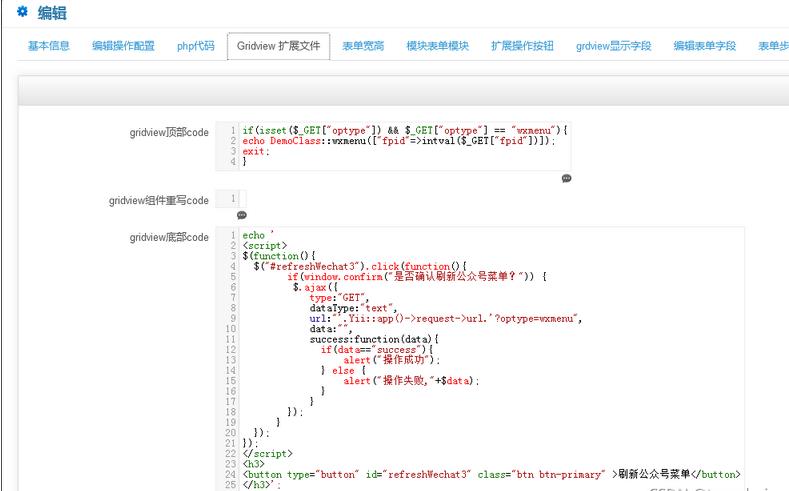Click comment icon below gridview顶部code editor
Image resolution: width=789 pixels, height=491 pixels.
pyautogui.click(x=566, y=178)
